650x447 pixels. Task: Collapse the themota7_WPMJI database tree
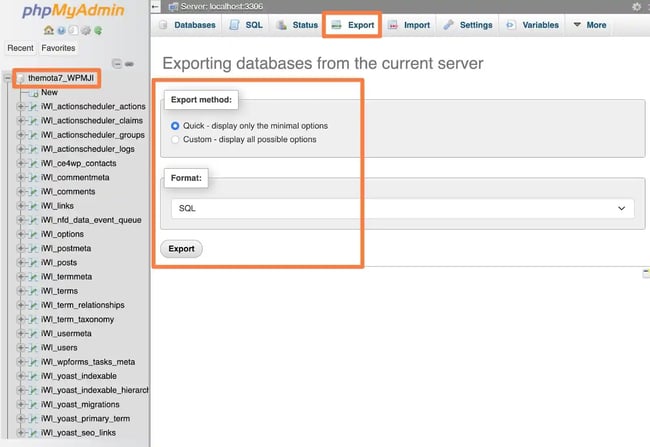pyautogui.click(x=8, y=78)
